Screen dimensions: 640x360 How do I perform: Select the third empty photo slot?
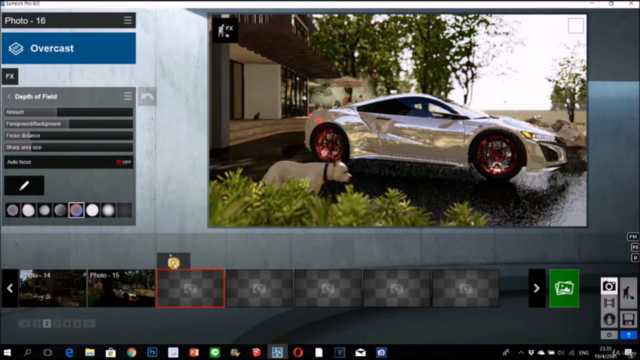(x=328, y=288)
